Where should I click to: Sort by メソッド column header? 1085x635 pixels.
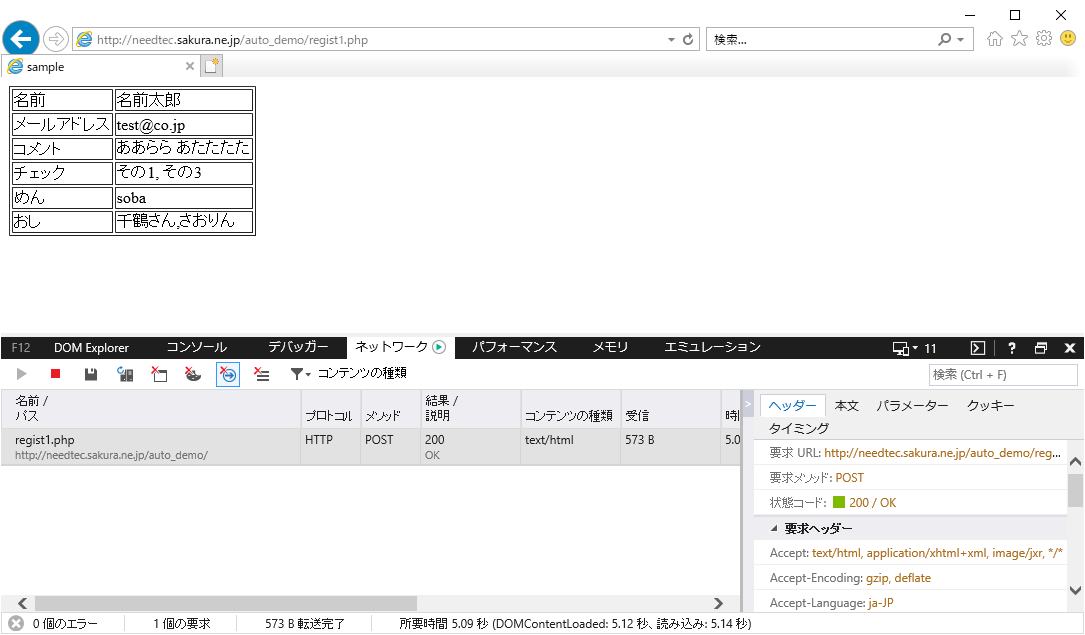(x=390, y=409)
